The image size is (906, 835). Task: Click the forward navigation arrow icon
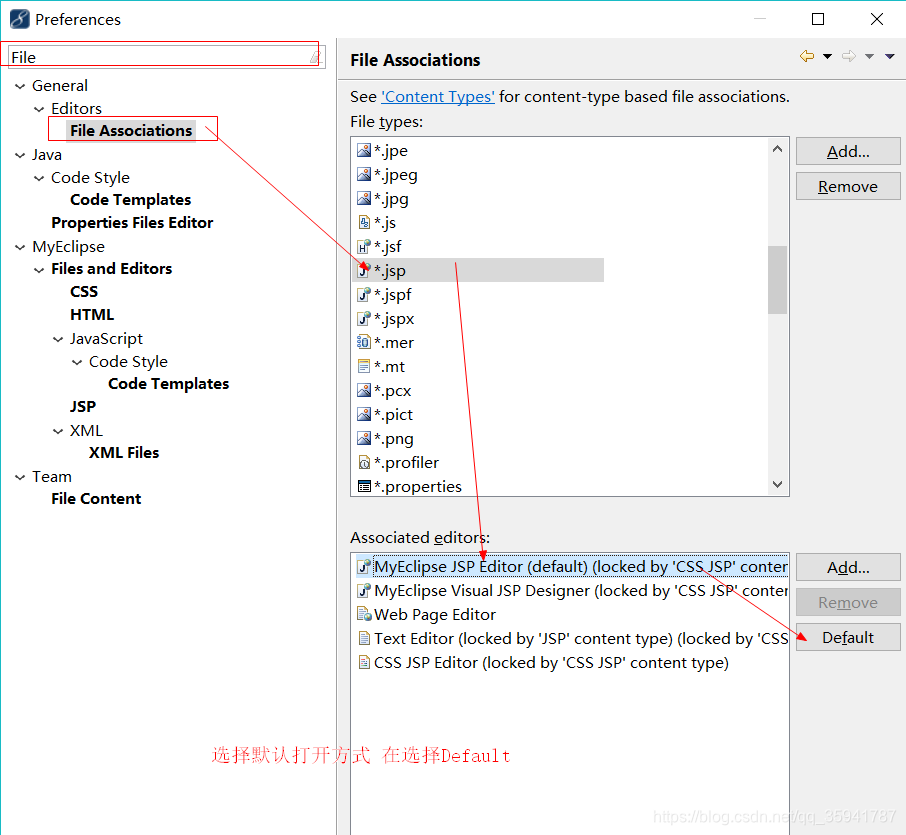848,56
